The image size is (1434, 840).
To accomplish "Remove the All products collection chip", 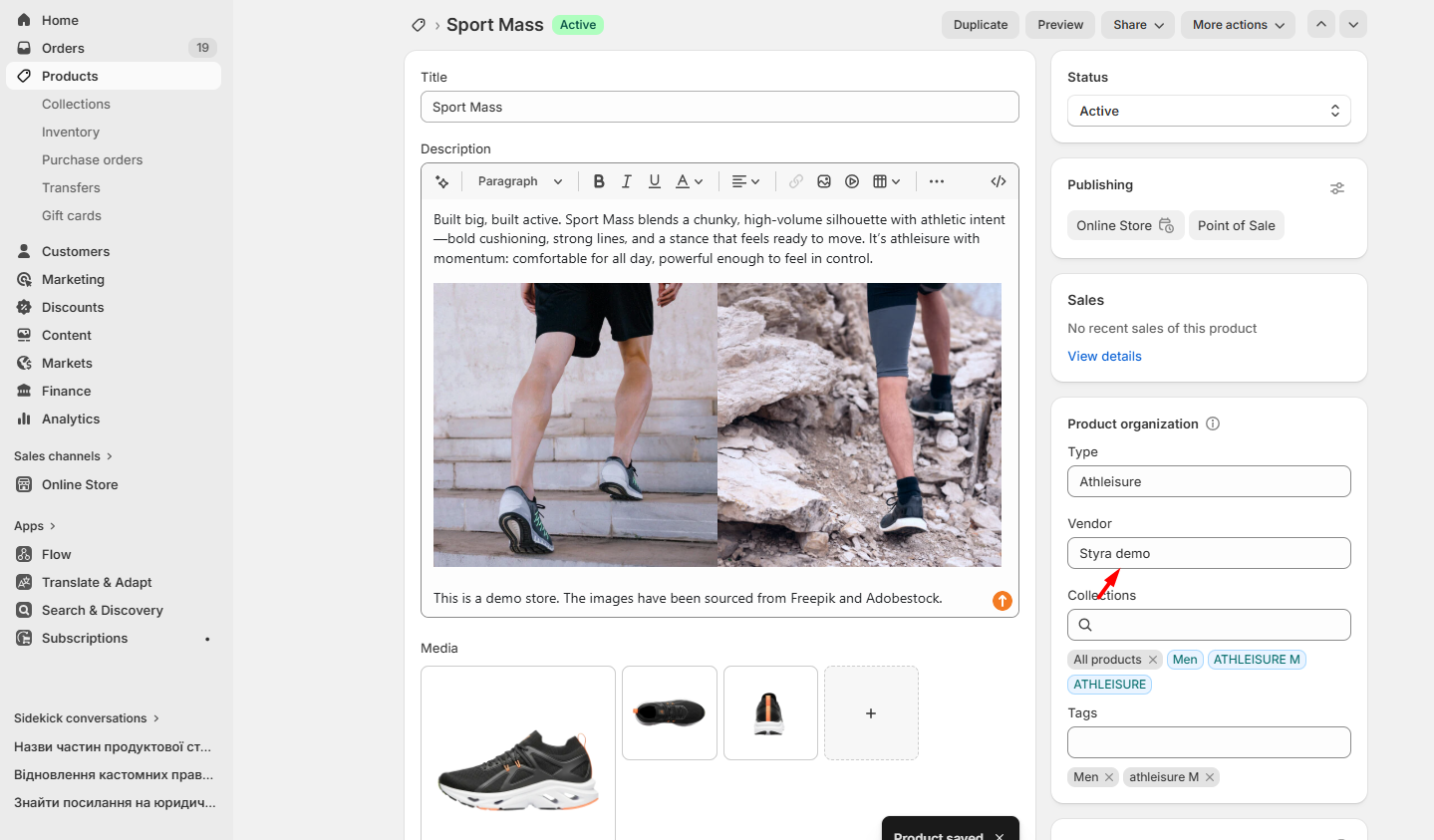I will coord(1153,660).
